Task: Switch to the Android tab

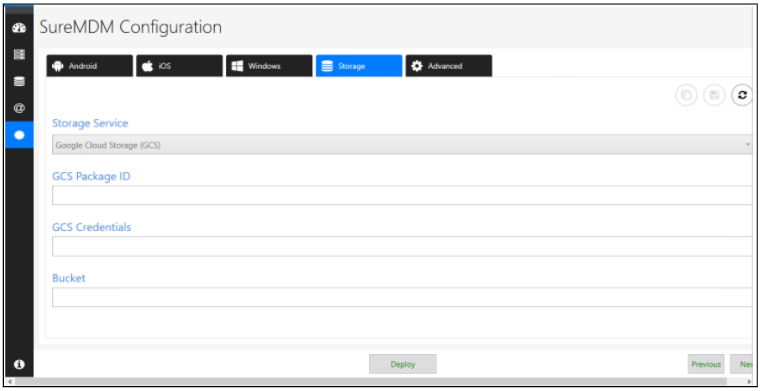Action: tap(89, 66)
